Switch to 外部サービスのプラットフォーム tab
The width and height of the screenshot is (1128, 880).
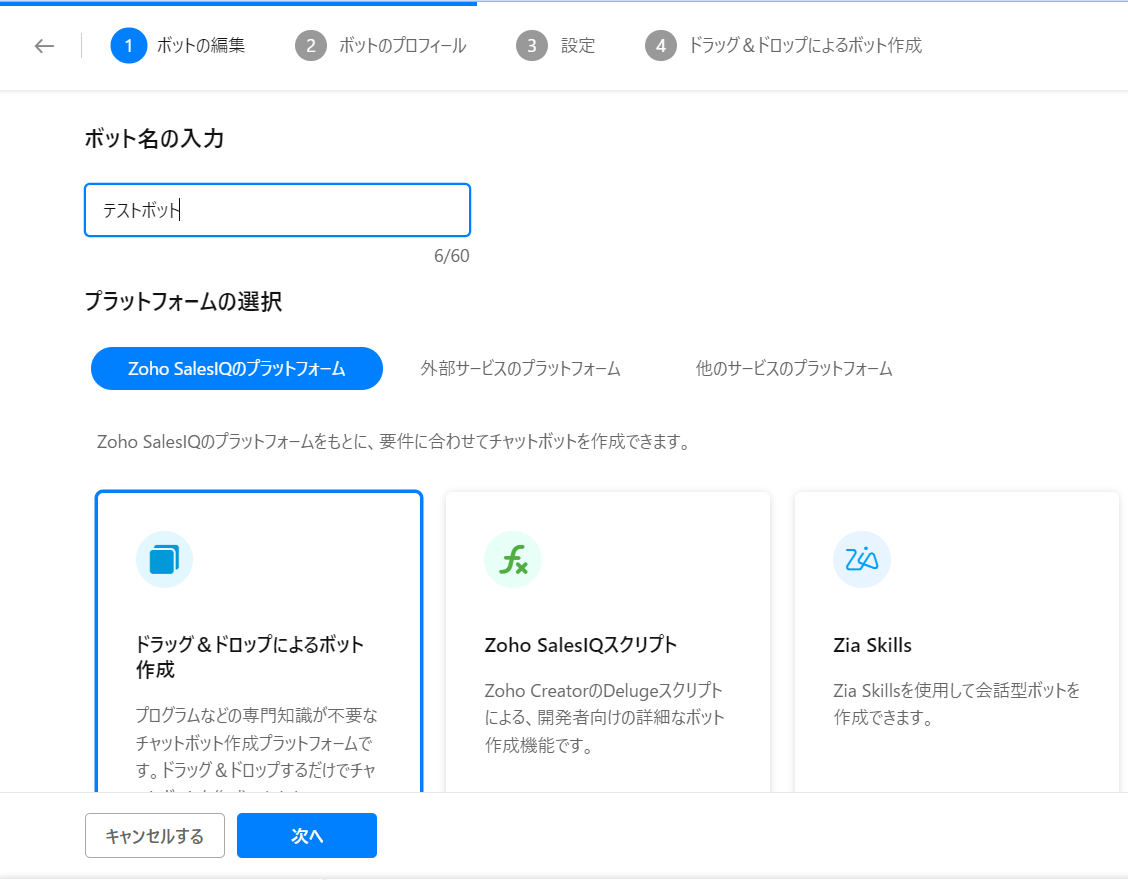click(520, 368)
